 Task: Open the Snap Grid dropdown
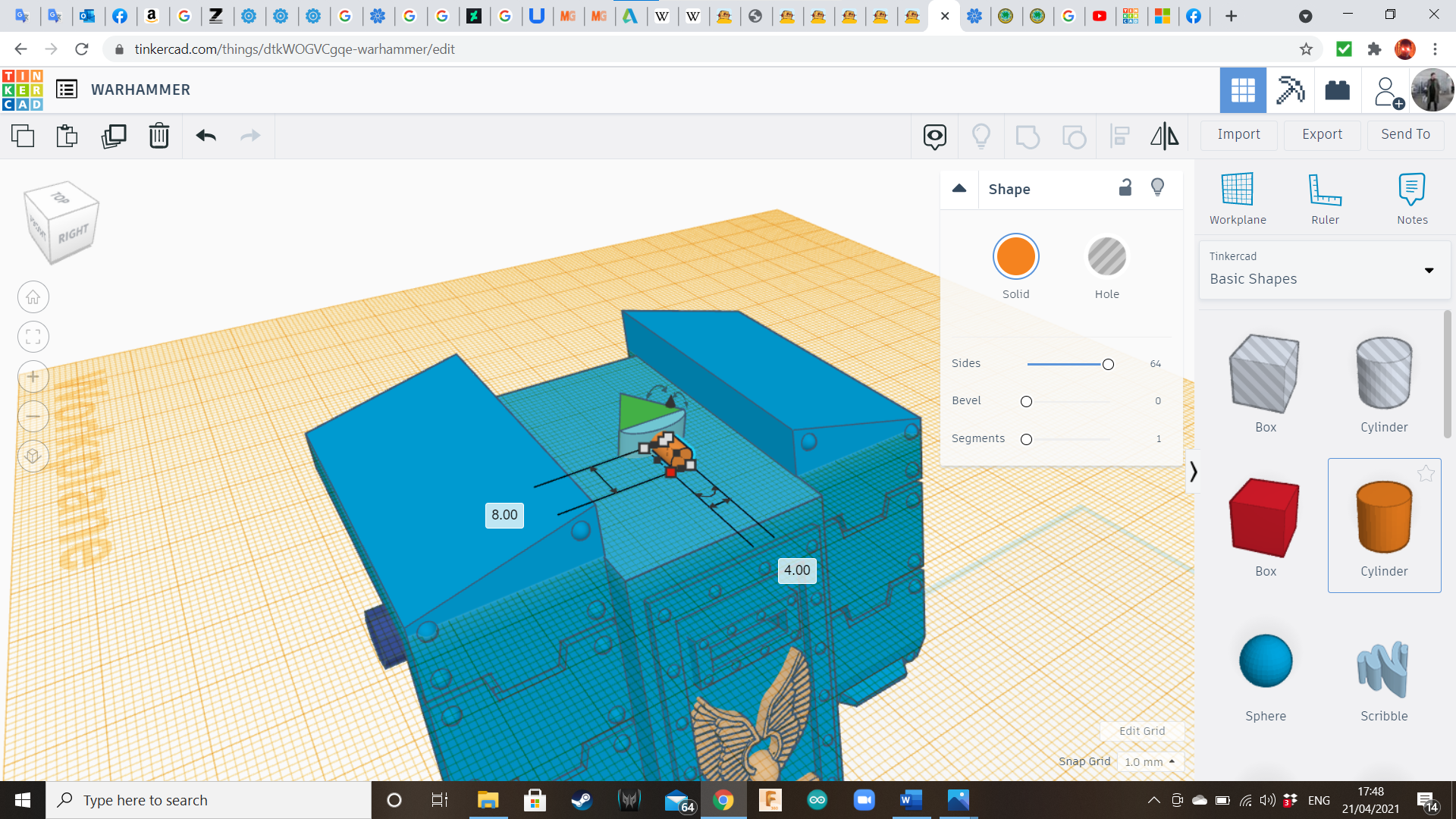pos(1150,761)
